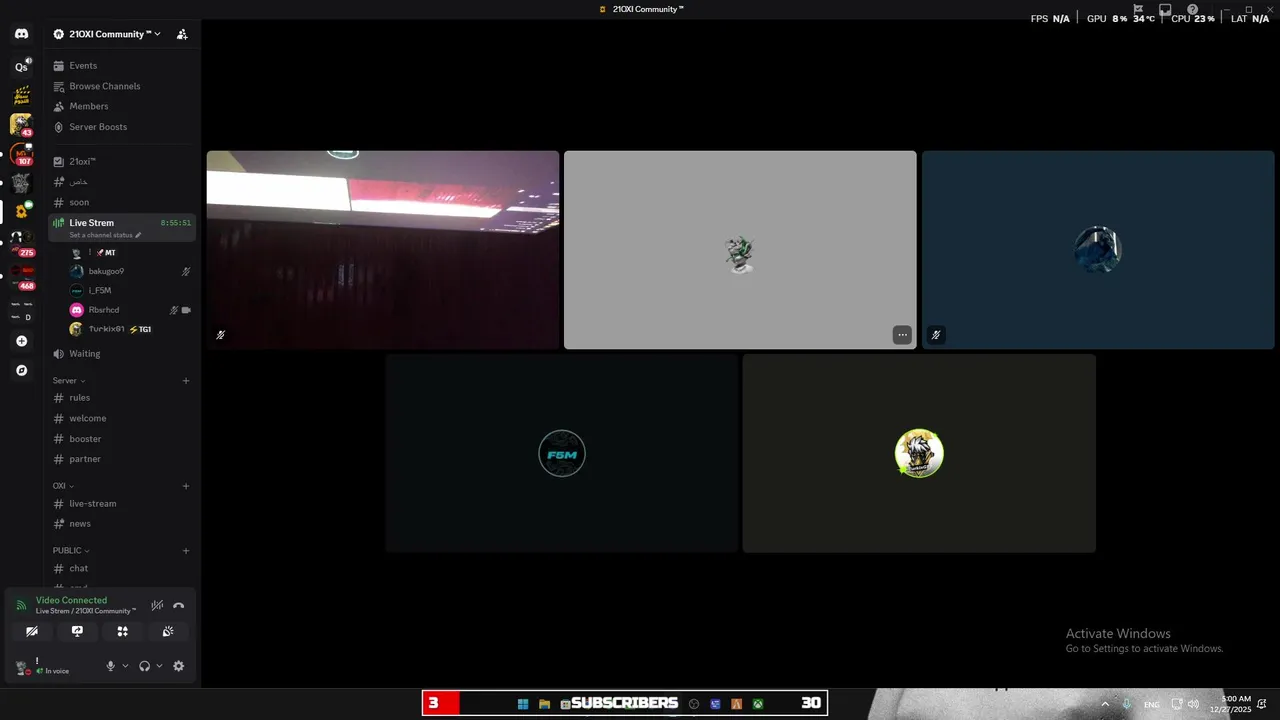Open the chat channel

122,568
